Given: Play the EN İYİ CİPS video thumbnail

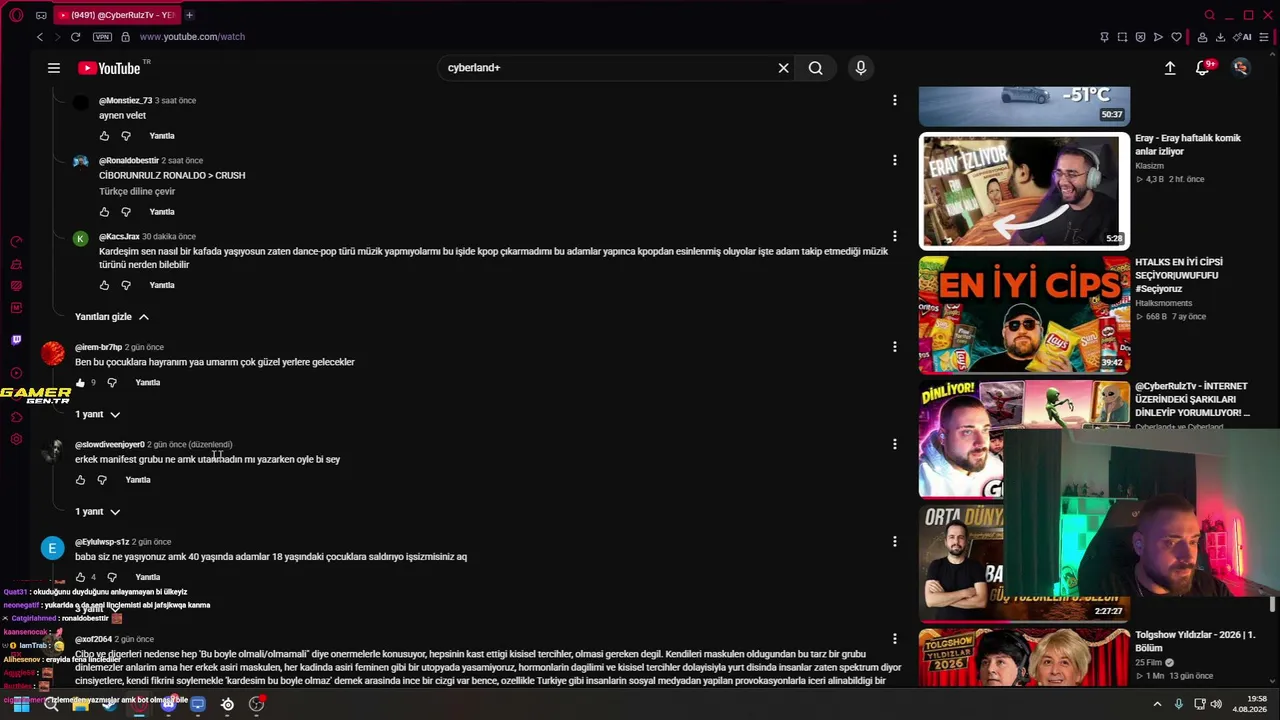Looking at the screenshot, I should tap(1024, 314).
